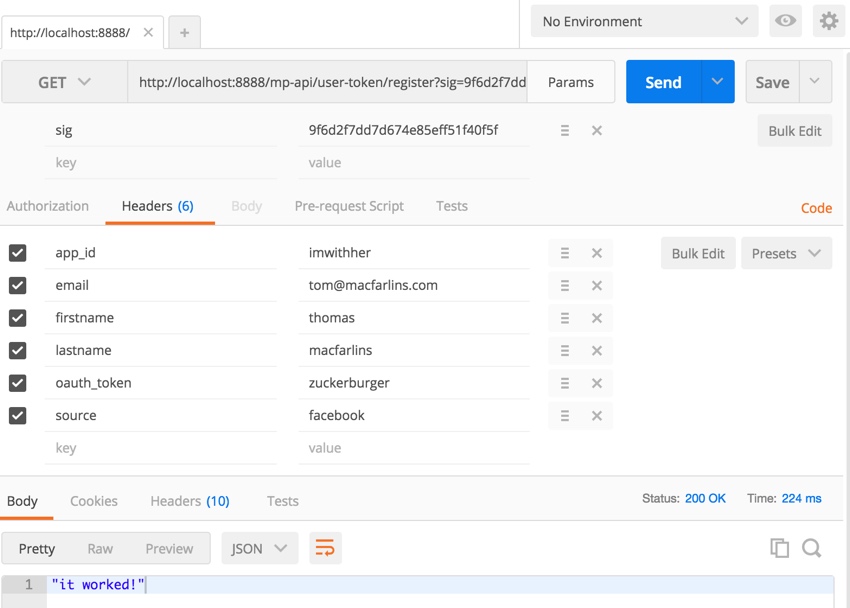This screenshot has width=850, height=608.
Task: Toggle line wrap icon in response
Action: 325,548
